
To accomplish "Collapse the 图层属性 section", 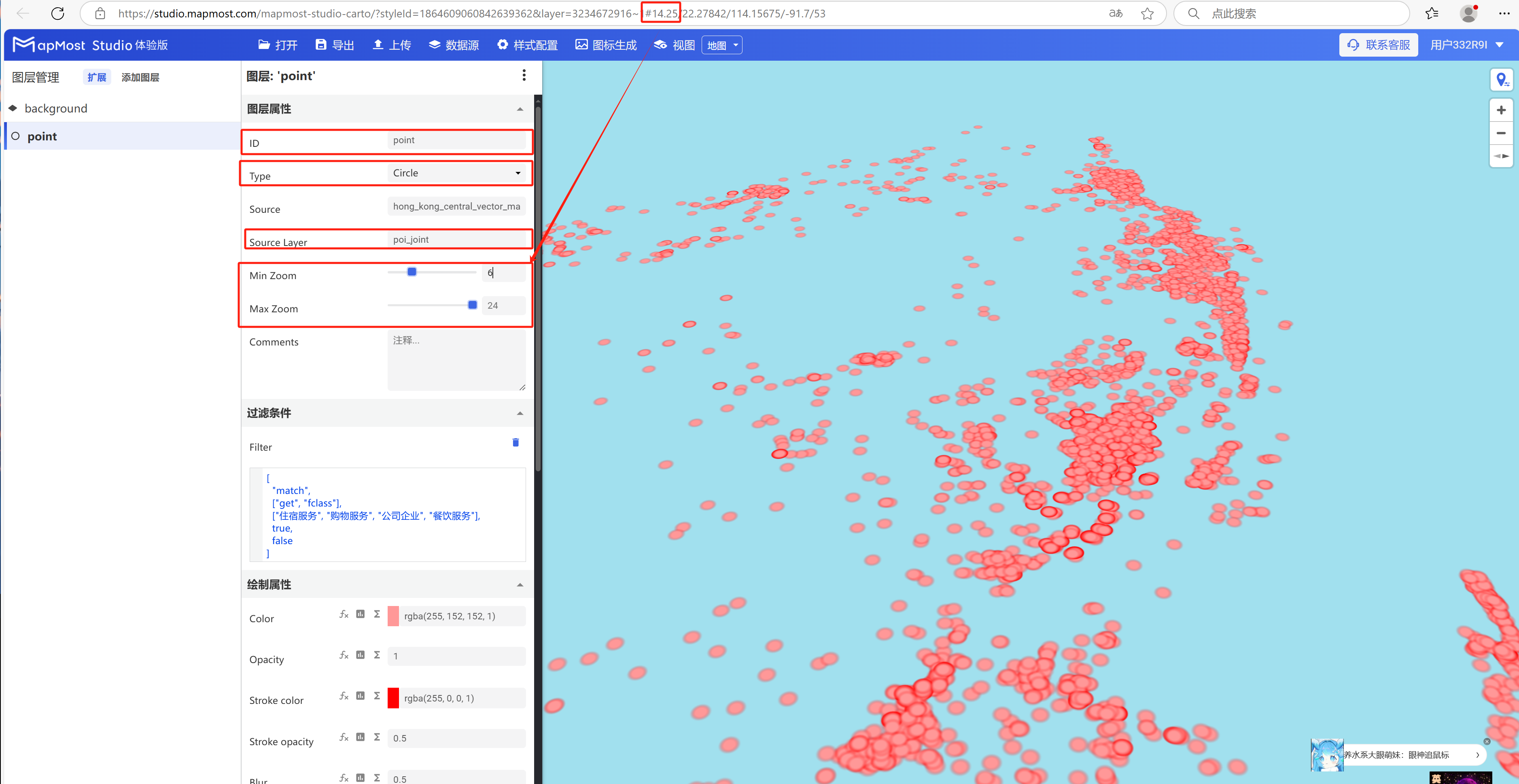I will click(x=520, y=109).
